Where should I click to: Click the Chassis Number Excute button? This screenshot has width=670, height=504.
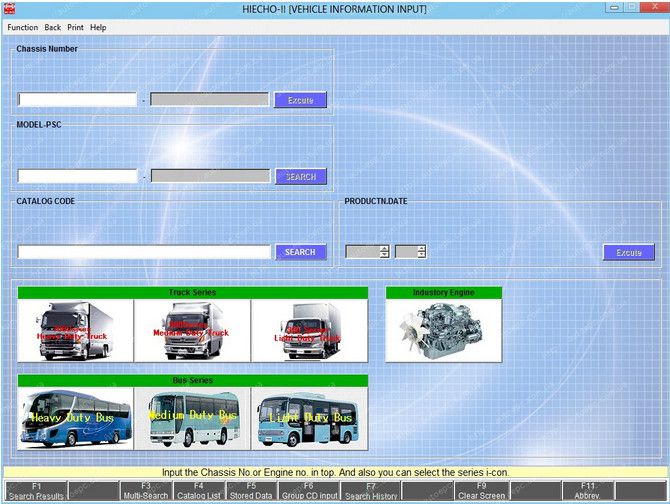click(300, 100)
